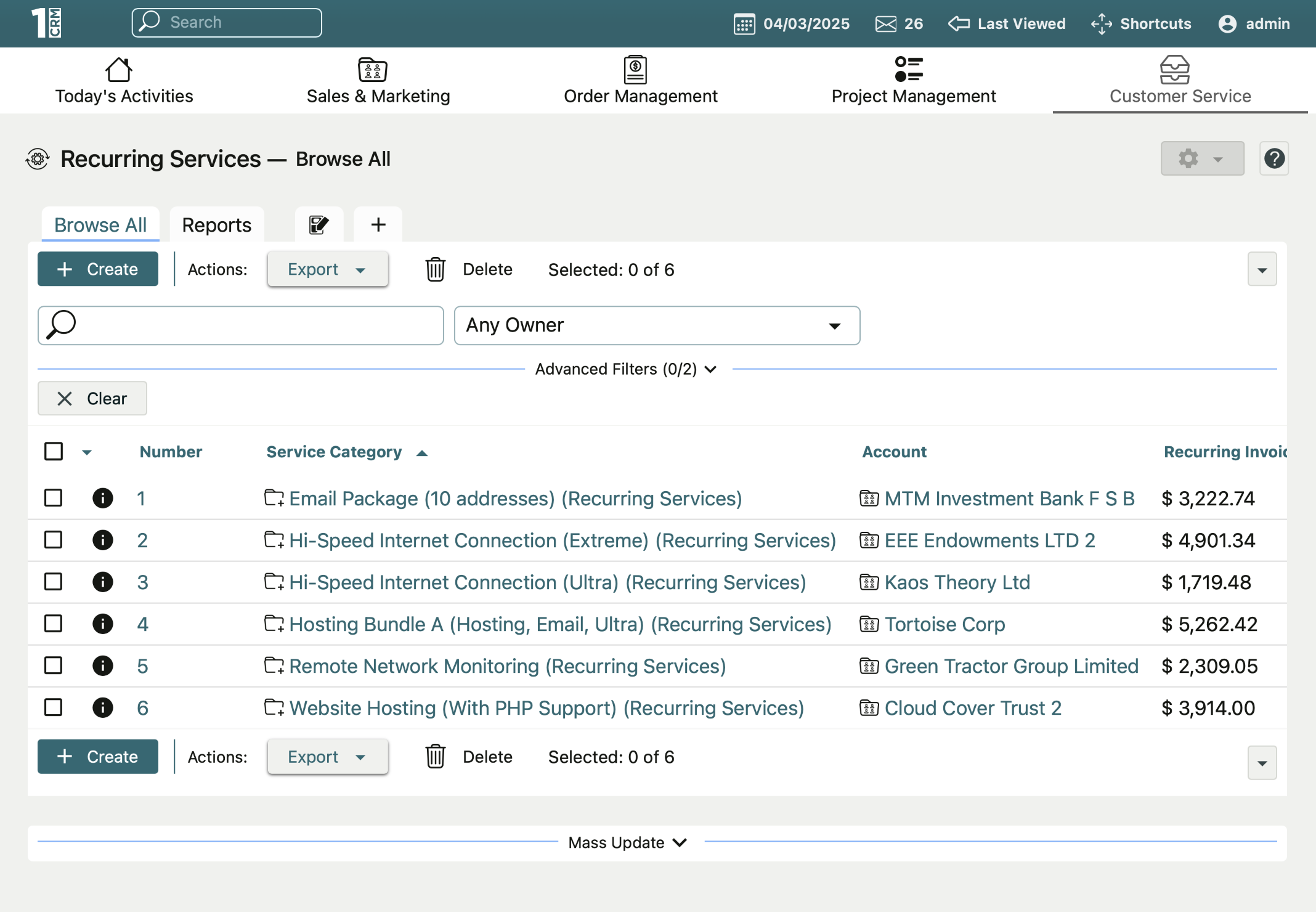The height and width of the screenshot is (912, 1316).
Task: Open the admin user profile
Action: [x=1254, y=24]
